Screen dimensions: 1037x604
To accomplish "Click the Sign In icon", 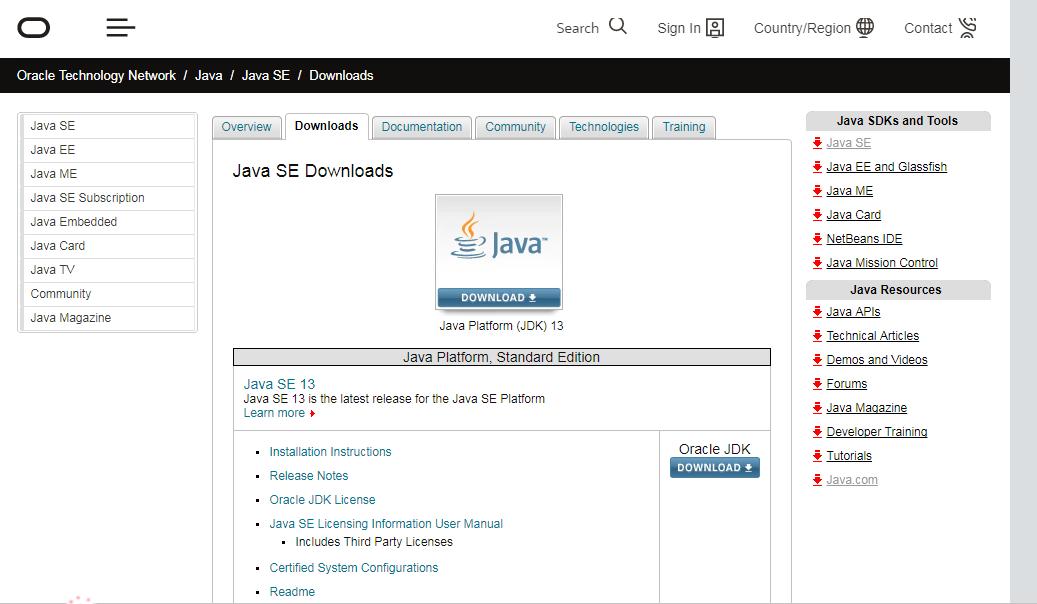I will [x=716, y=27].
